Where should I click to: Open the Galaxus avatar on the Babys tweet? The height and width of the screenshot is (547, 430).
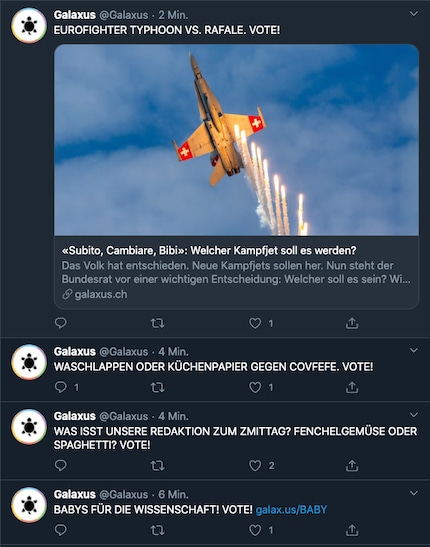29,505
